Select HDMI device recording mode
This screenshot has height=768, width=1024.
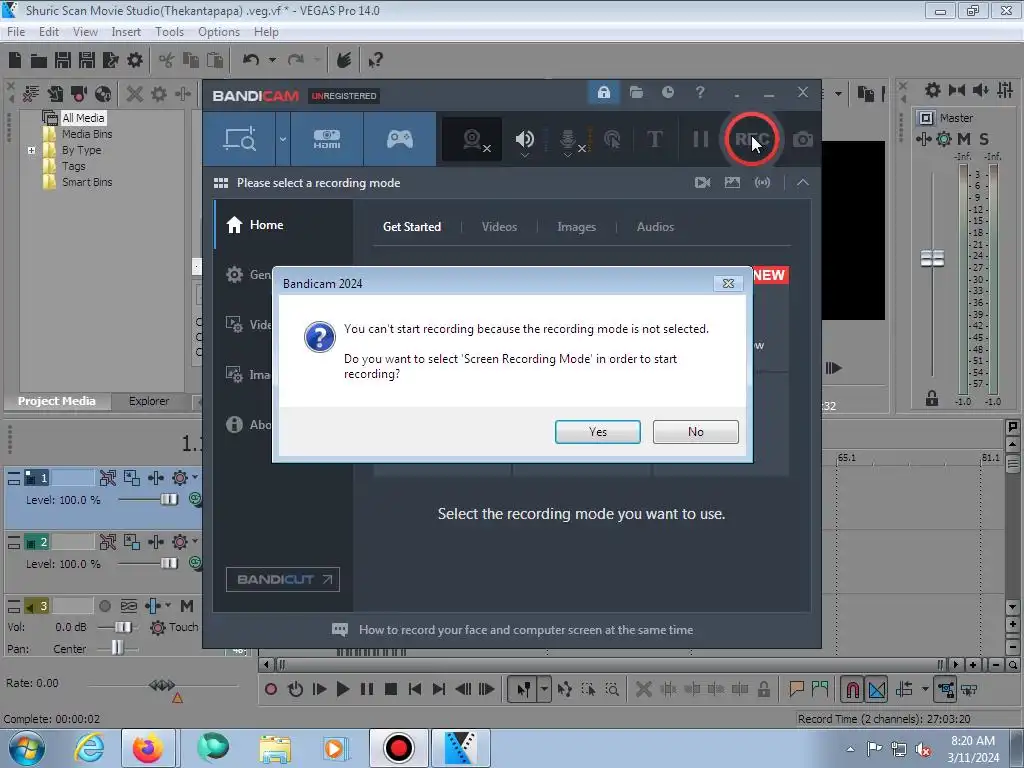(x=327, y=139)
